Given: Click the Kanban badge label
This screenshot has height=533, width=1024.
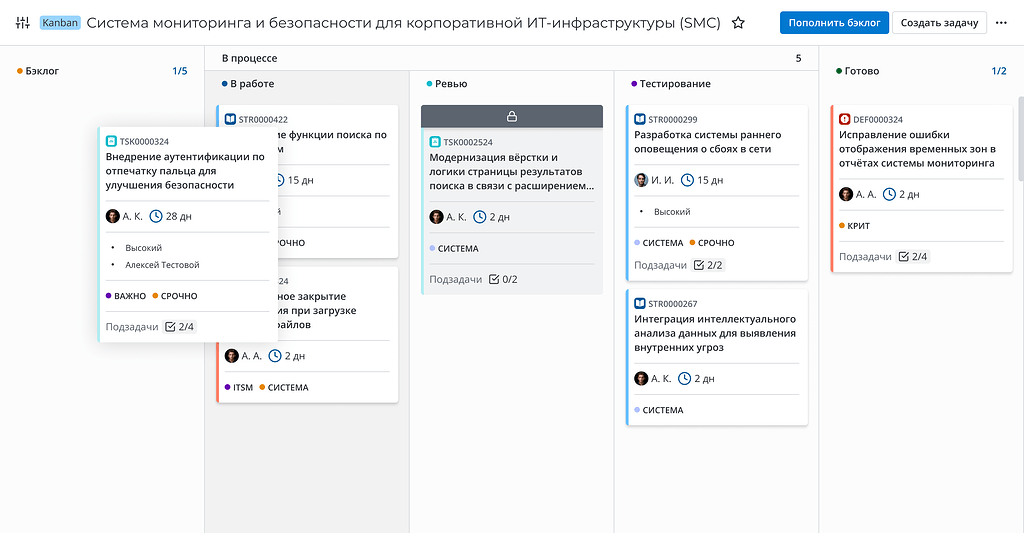Looking at the screenshot, I should pos(59,23).
